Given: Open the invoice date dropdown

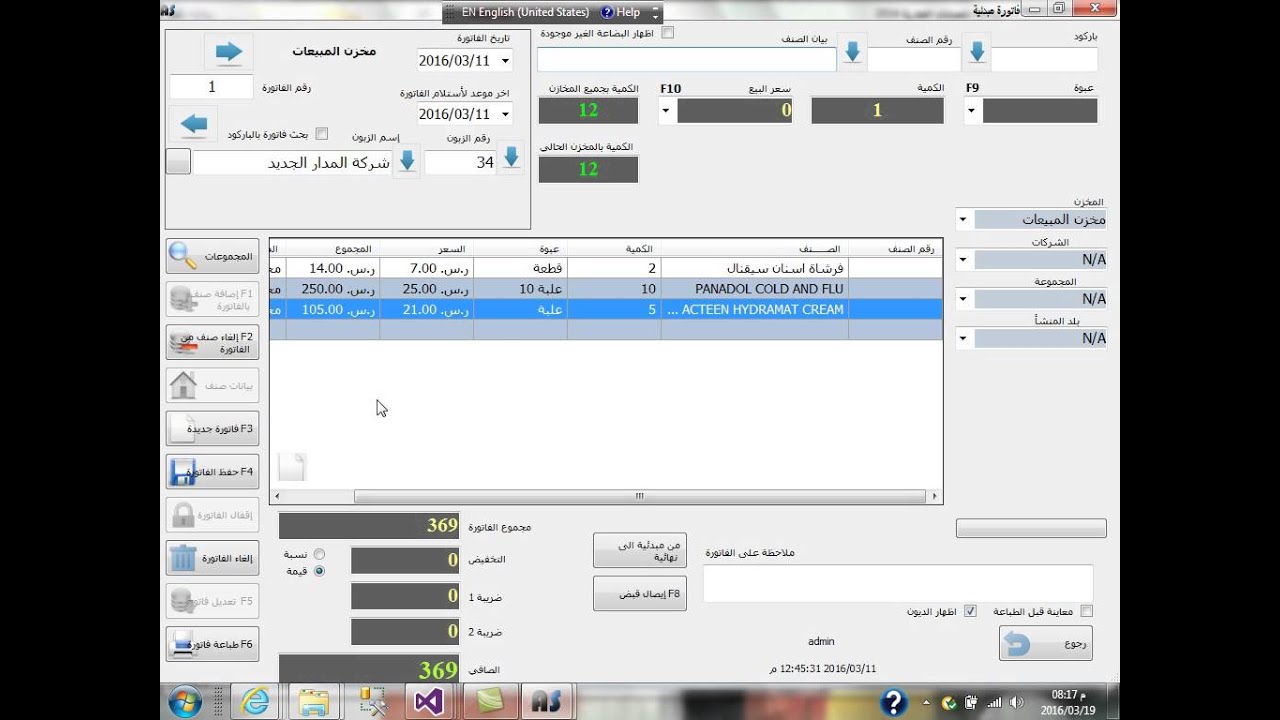Looking at the screenshot, I should [x=504, y=61].
